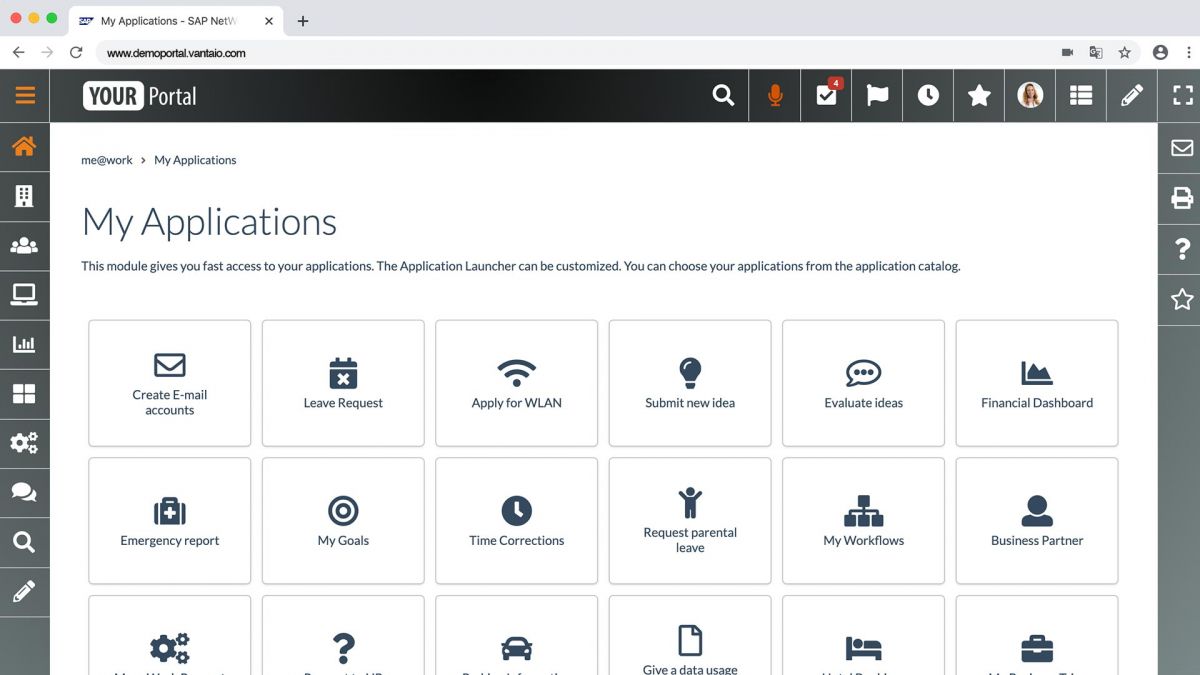Open the Request parental leave tile
1200x675 pixels.
click(690, 521)
